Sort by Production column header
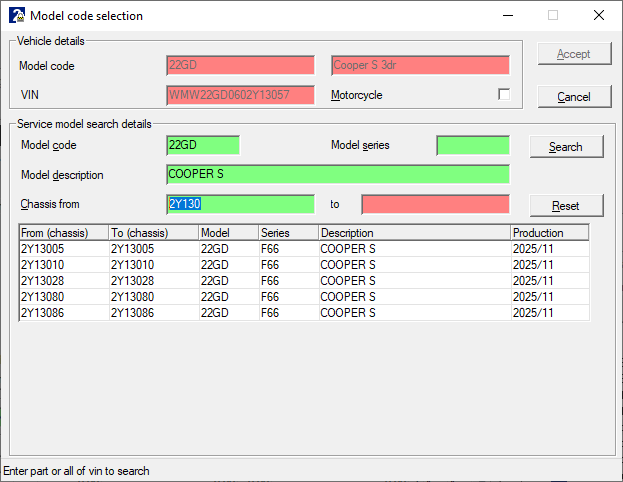 [x=549, y=233]
